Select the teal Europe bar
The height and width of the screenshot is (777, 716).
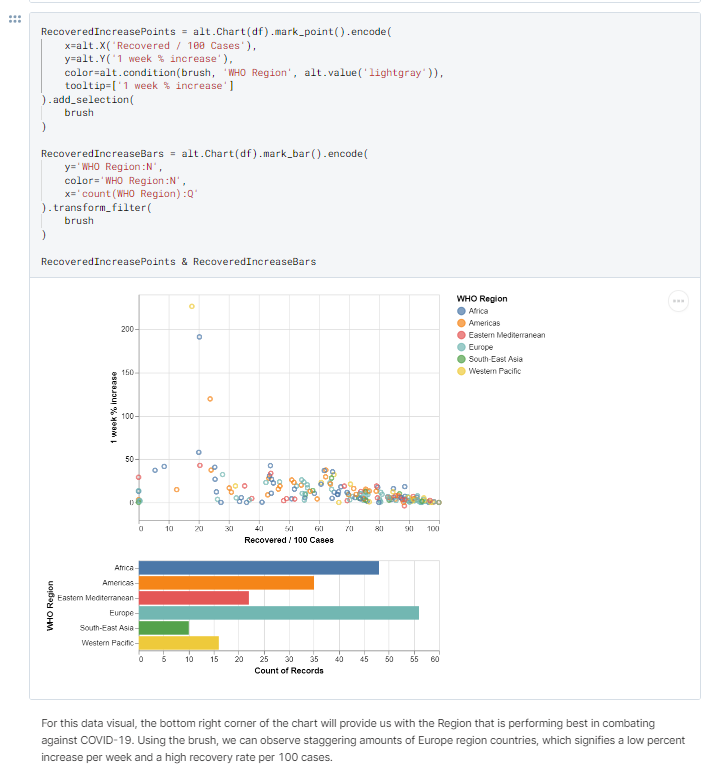coord(279,613)
